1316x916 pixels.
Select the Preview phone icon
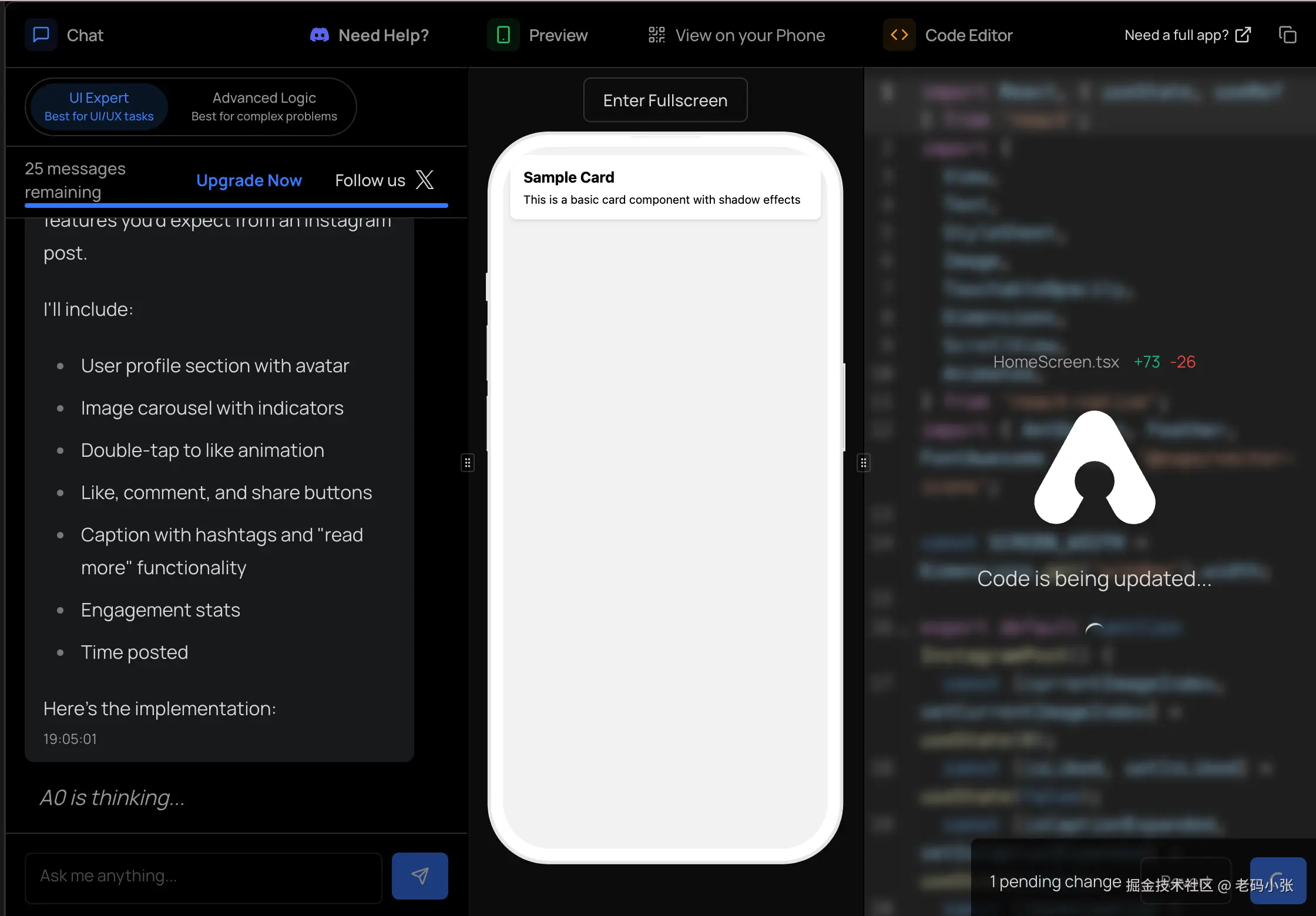(x=503, y=35)
